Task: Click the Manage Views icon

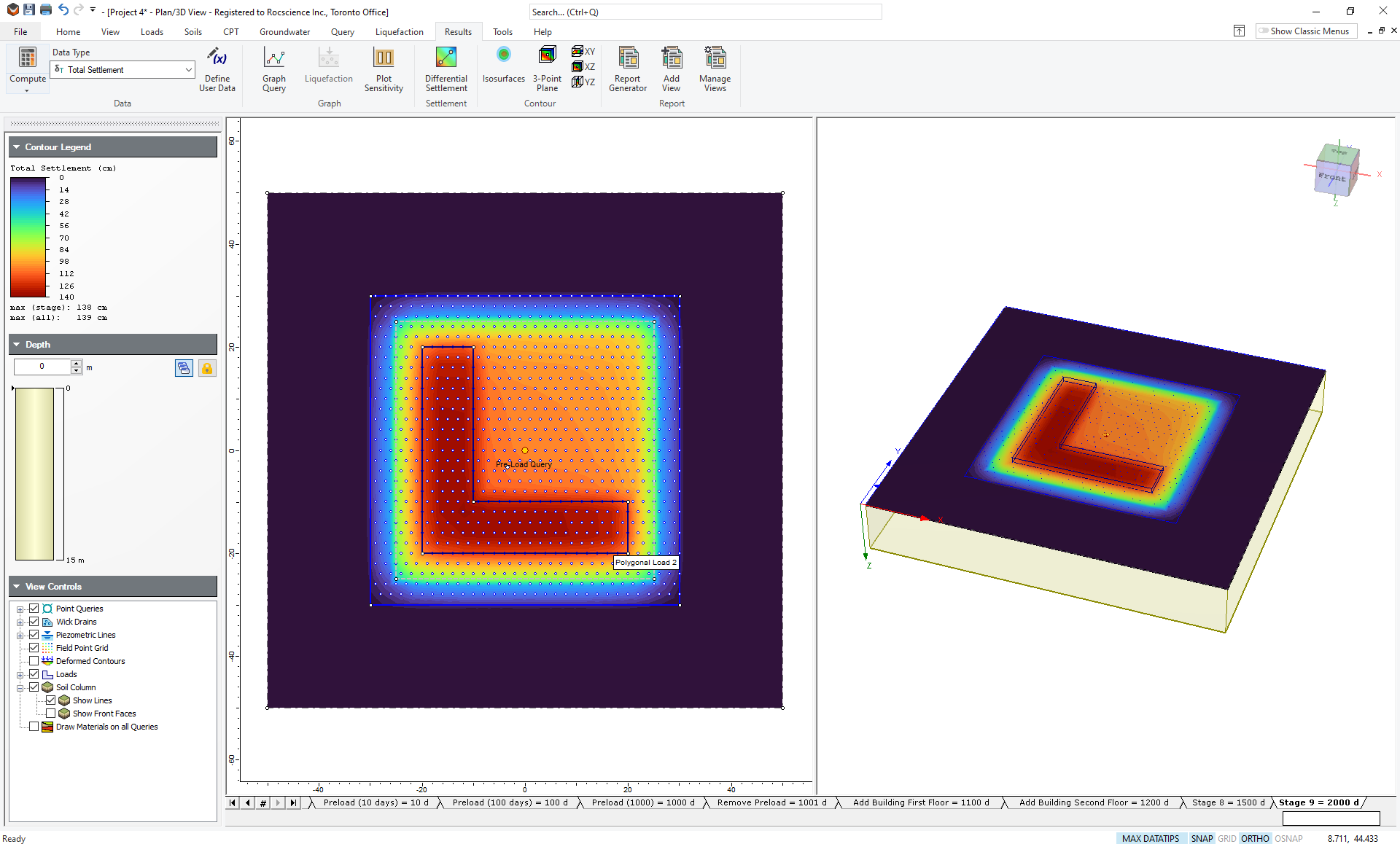Action: point(715,69)
